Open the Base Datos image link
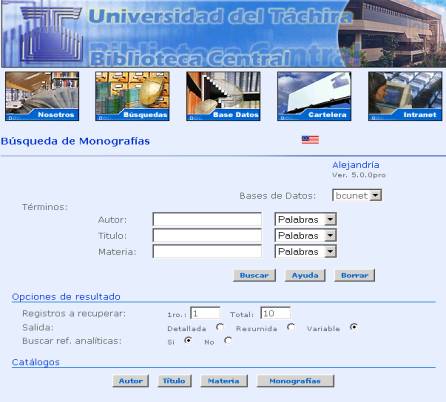446x402 pixels. (223, 96)
